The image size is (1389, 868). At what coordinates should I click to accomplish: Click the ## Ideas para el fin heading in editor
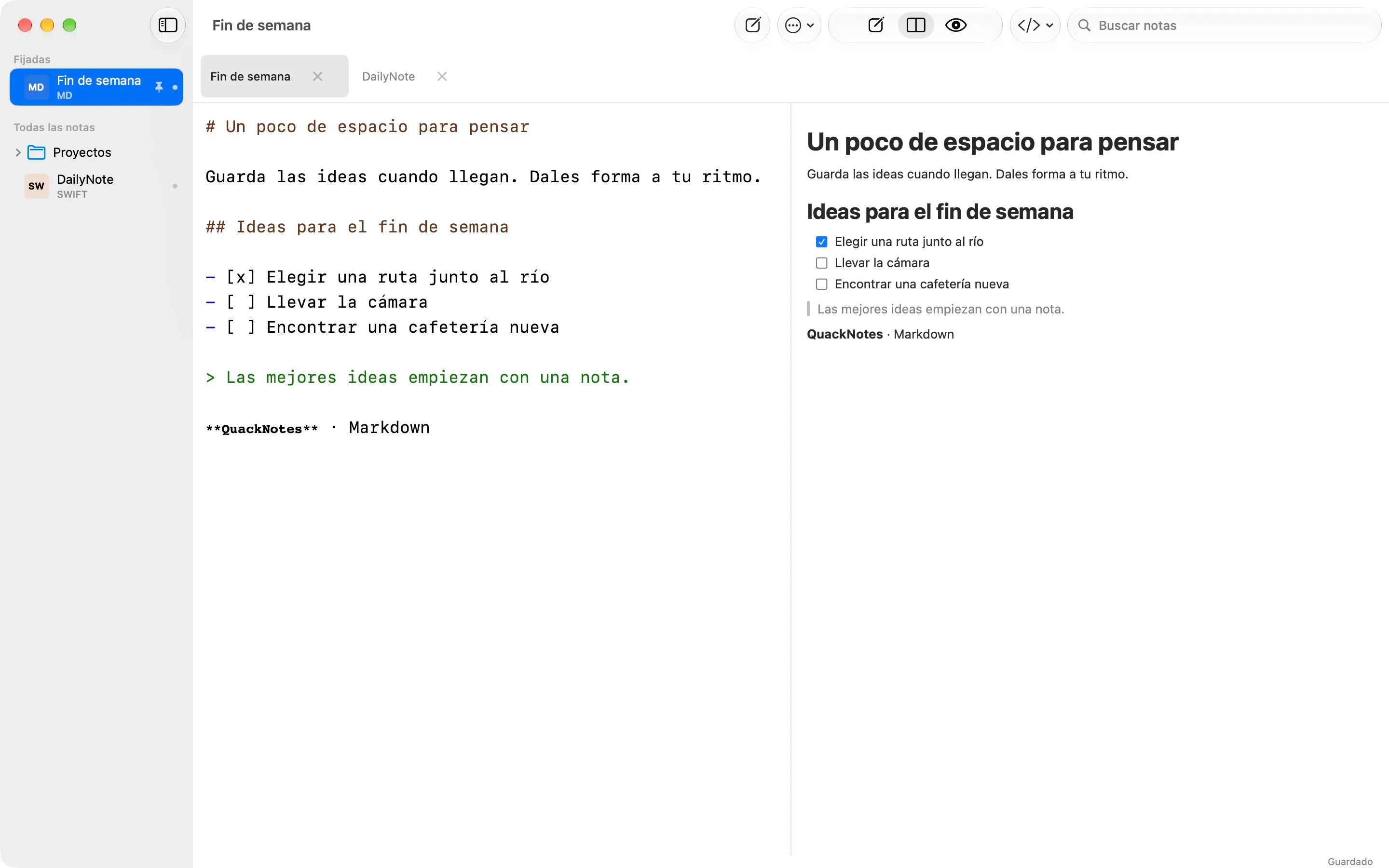357,227
